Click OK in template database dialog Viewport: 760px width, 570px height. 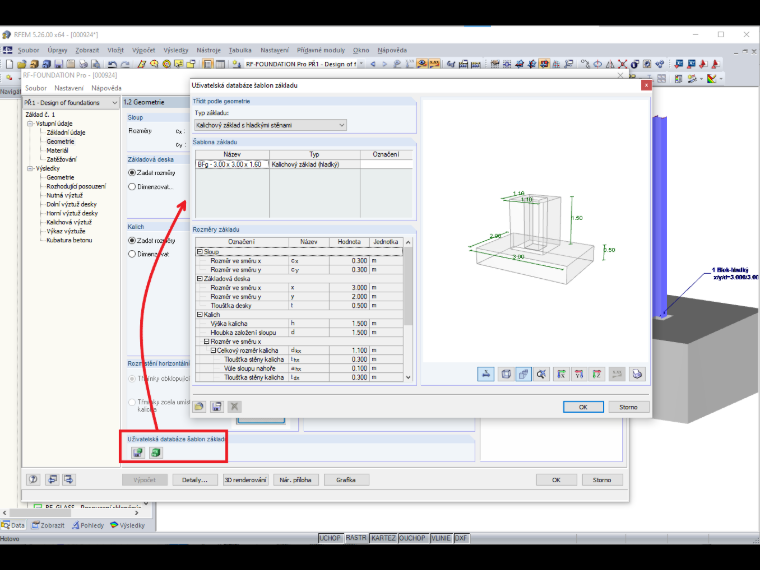(x=583, y=407)
